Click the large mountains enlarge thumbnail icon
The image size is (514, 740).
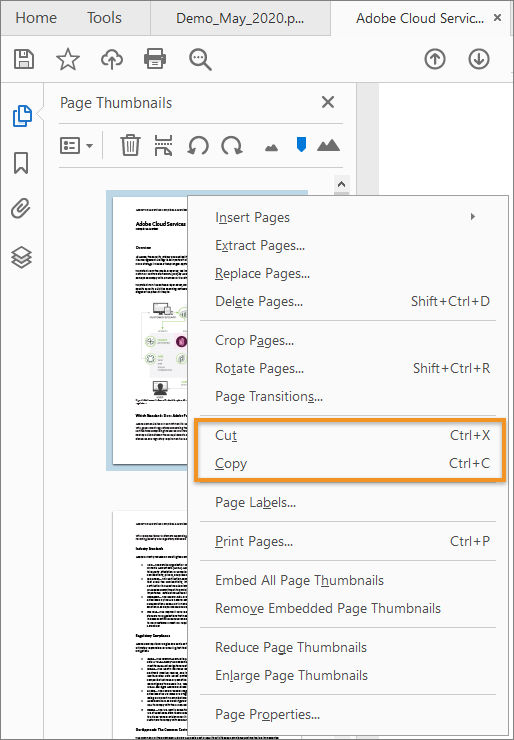(x=329, y=145)
